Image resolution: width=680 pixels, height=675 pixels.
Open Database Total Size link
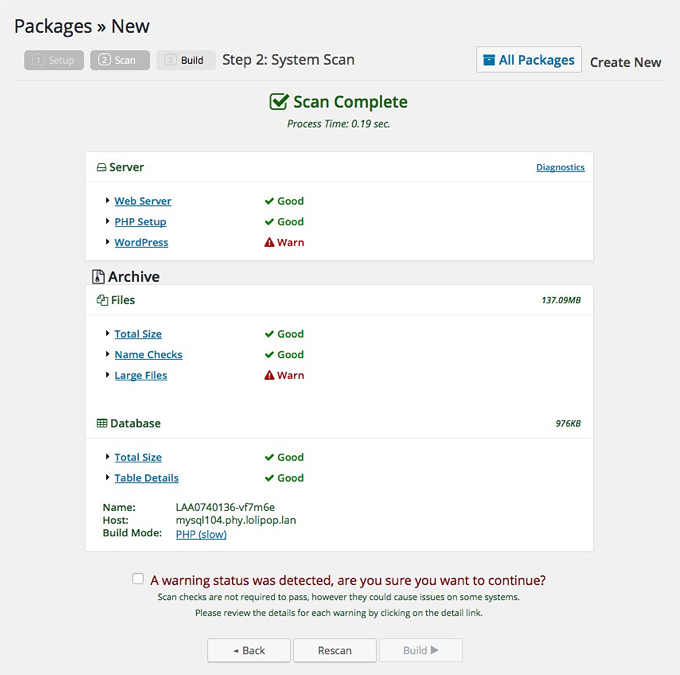[138, 457]
